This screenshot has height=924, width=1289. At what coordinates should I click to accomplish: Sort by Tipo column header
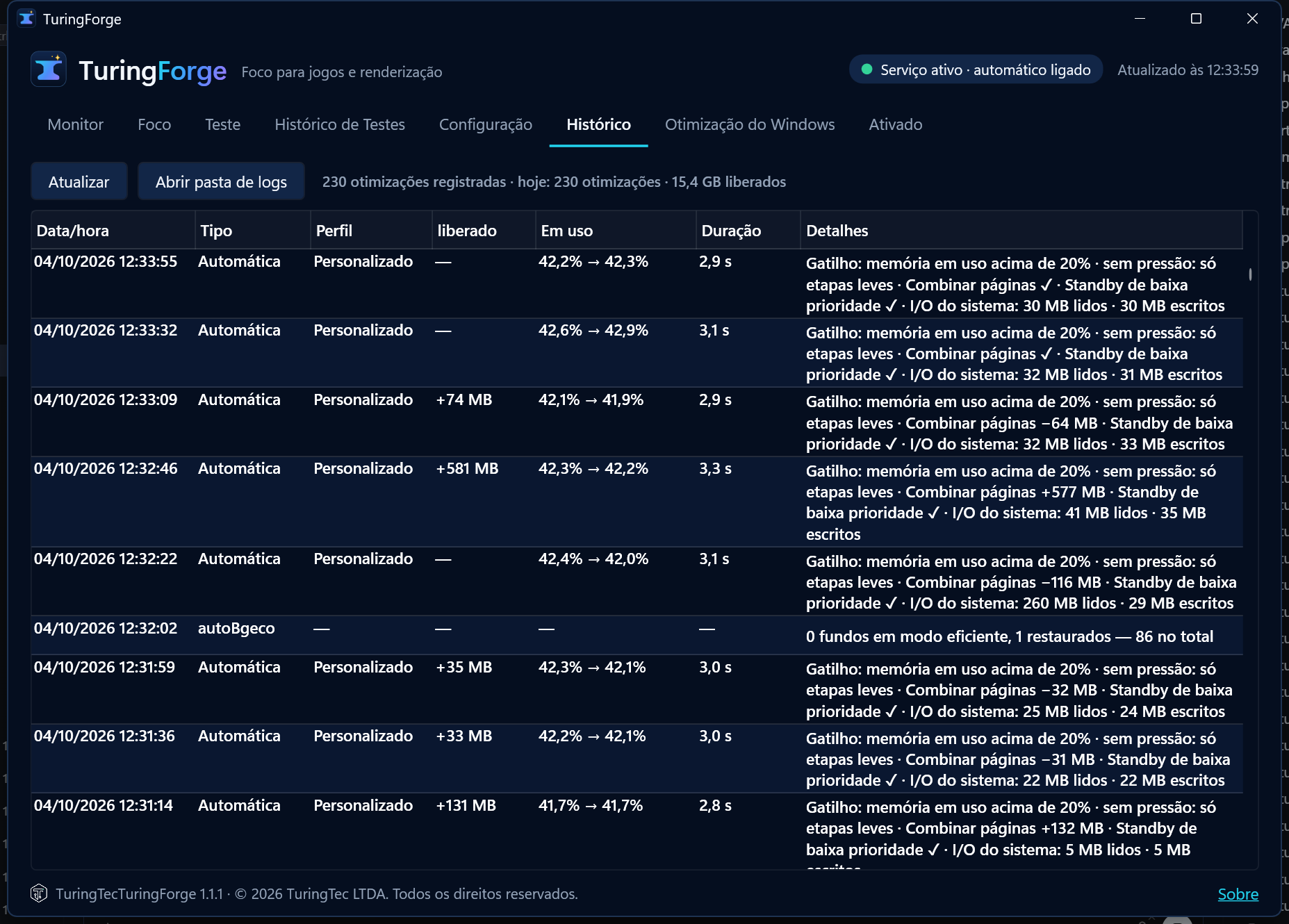[252, 231]
